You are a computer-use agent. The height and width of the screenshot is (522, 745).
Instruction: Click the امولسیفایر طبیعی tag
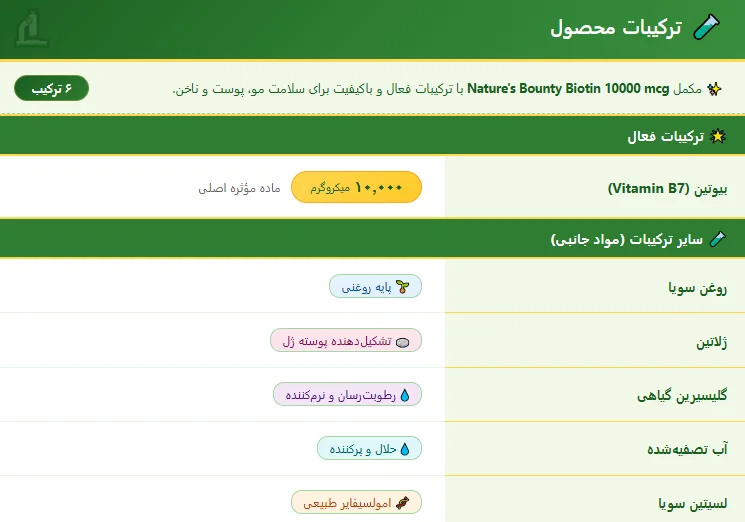[356, 503]
